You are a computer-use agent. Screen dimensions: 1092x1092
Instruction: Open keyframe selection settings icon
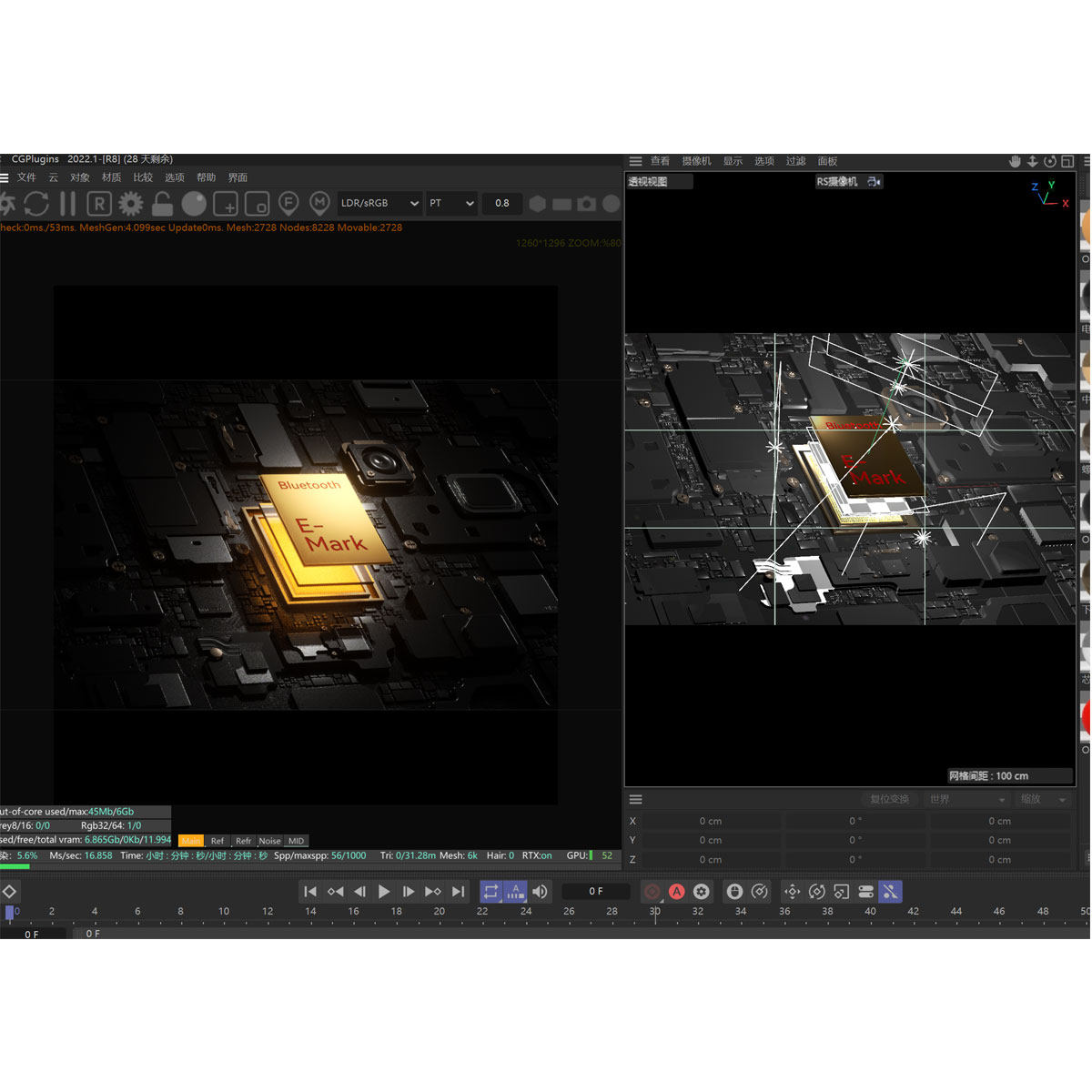[x=701, y=892]
